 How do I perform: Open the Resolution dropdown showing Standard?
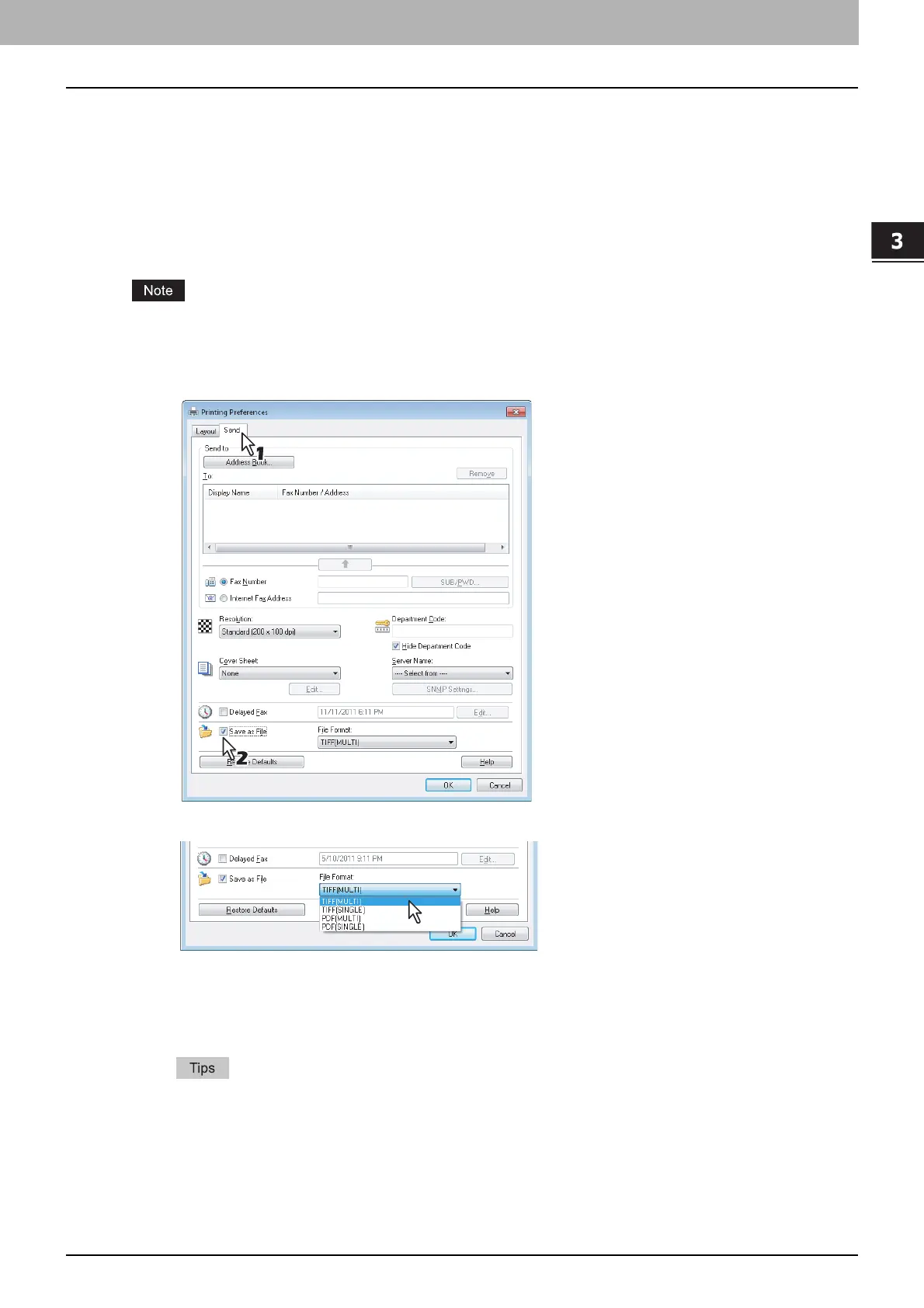click(x=280, y=632)
